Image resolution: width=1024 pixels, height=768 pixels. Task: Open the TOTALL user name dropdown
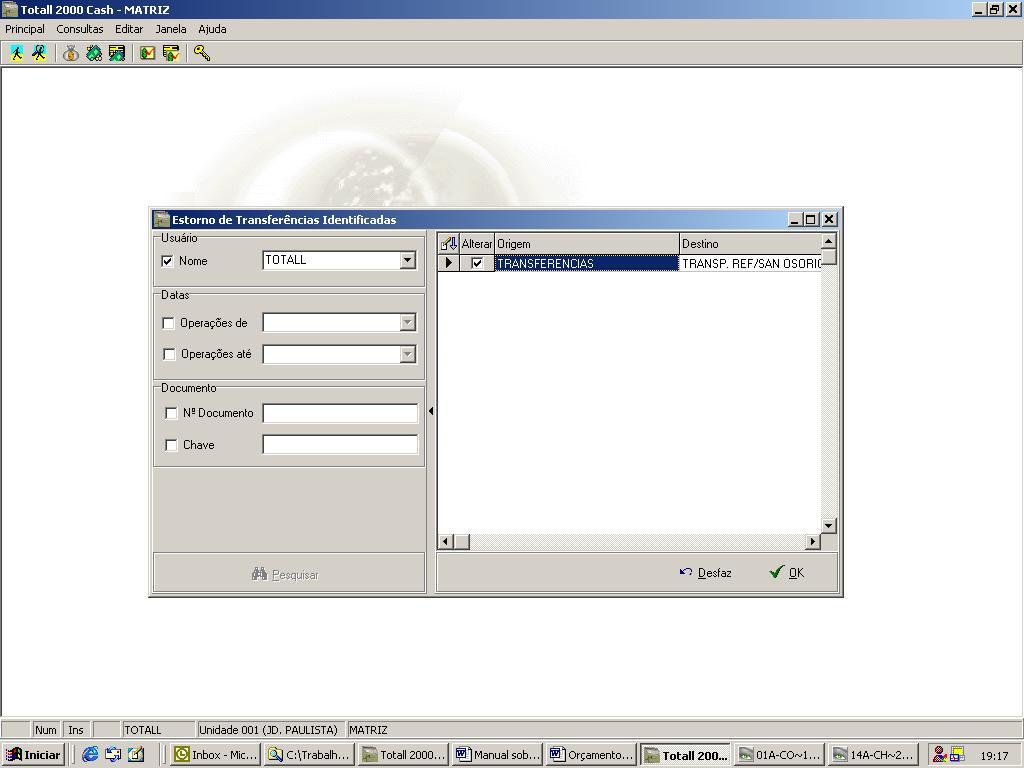coord(408,260)
